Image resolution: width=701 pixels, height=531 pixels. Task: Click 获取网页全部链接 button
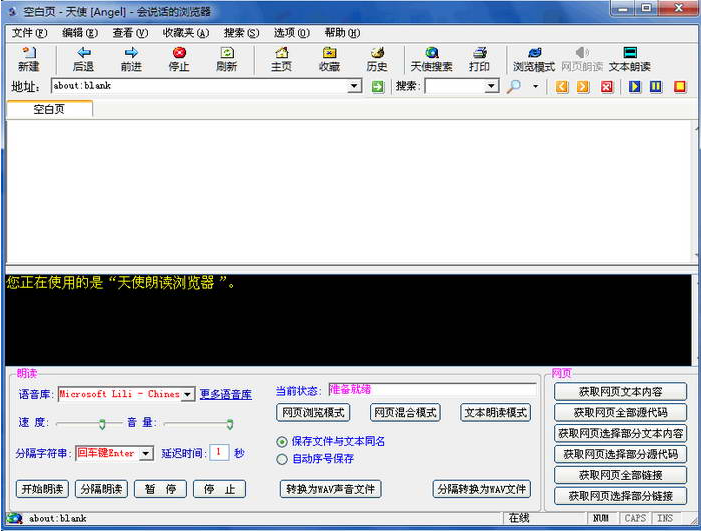[x=621, y=475]
